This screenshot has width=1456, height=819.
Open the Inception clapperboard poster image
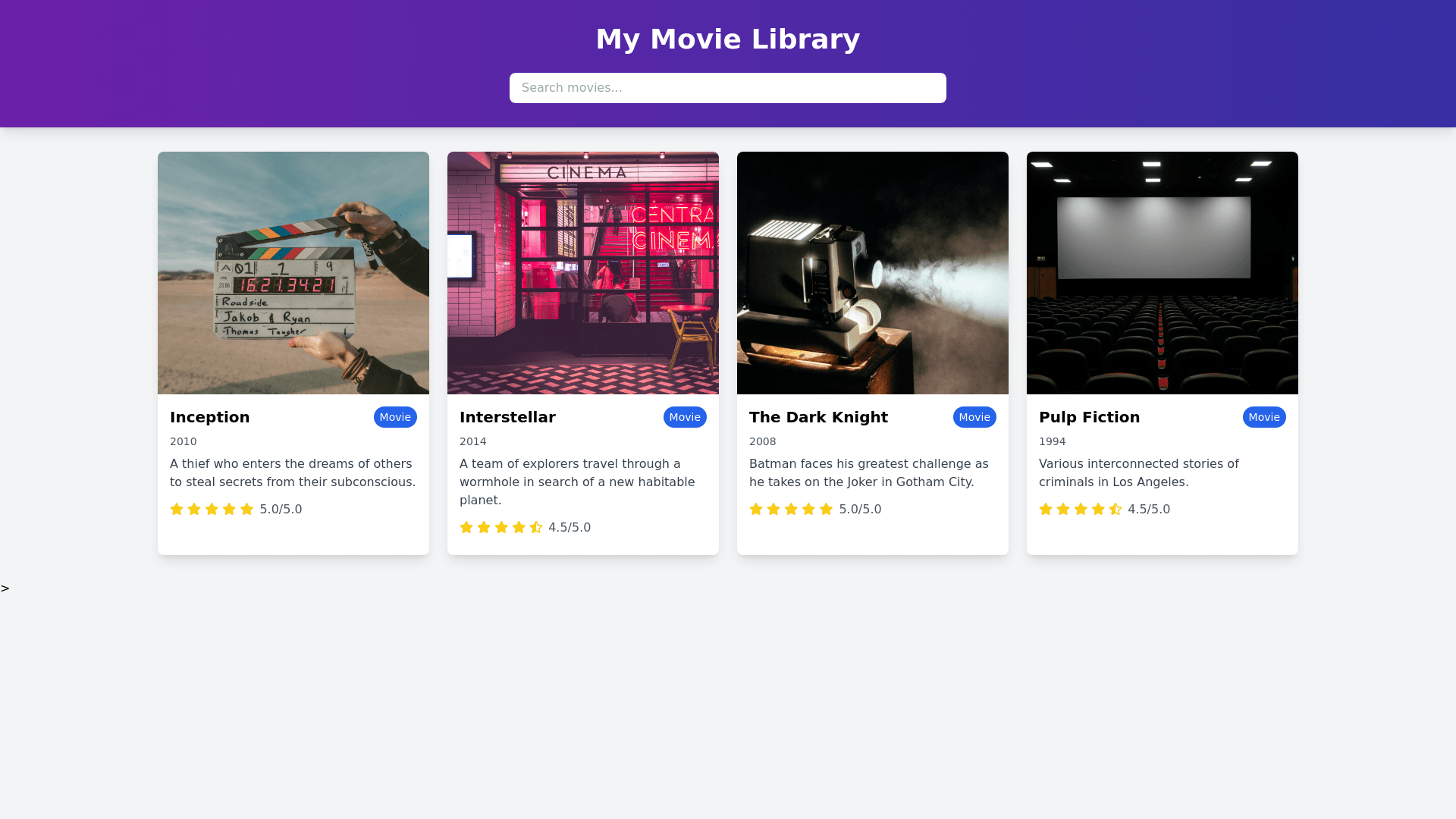pyautogui.click(x=293, y=273)
